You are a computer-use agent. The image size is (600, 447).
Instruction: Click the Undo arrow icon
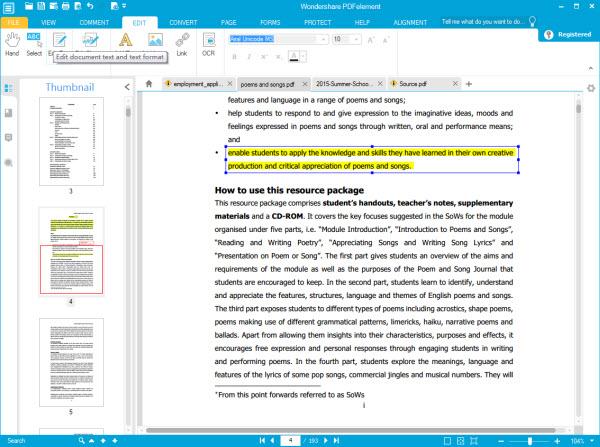(x=90, y=6)
